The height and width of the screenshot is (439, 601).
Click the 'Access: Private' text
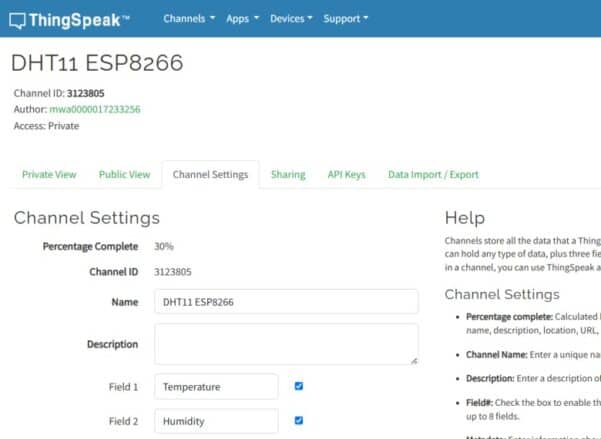pyautogui.click(x=46, y=126)
